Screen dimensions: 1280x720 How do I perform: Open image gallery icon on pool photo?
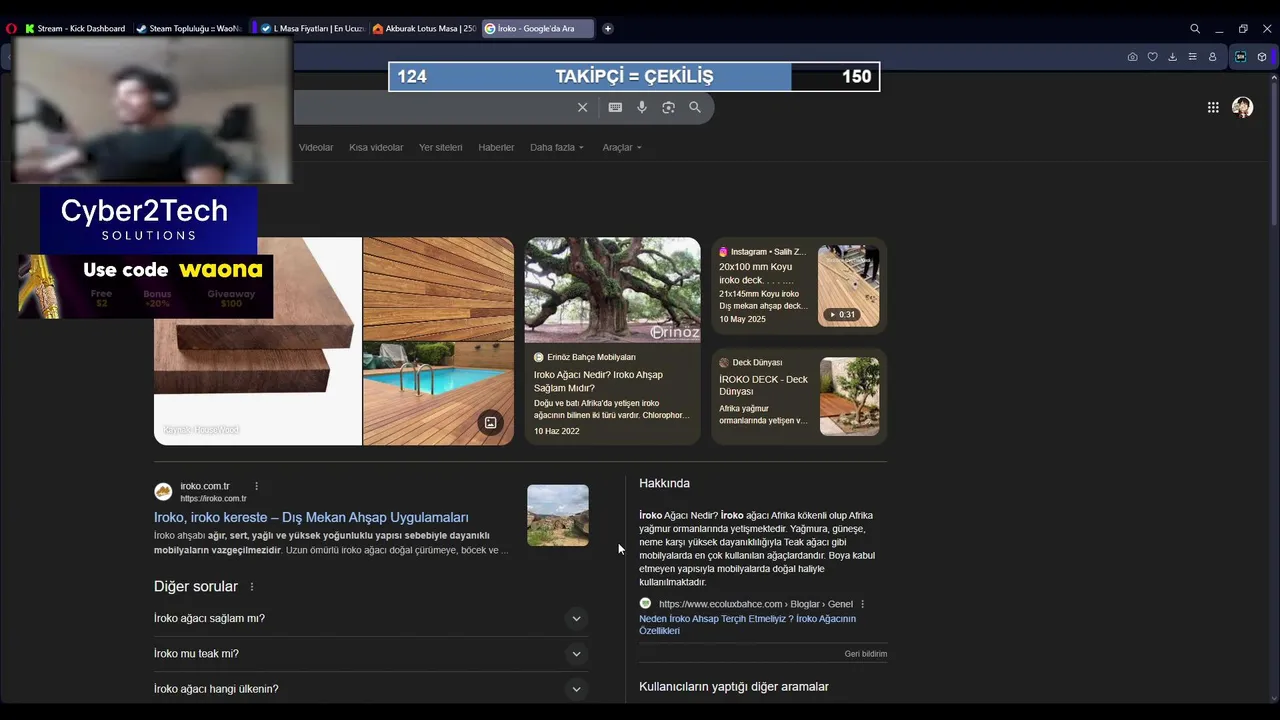490,422
